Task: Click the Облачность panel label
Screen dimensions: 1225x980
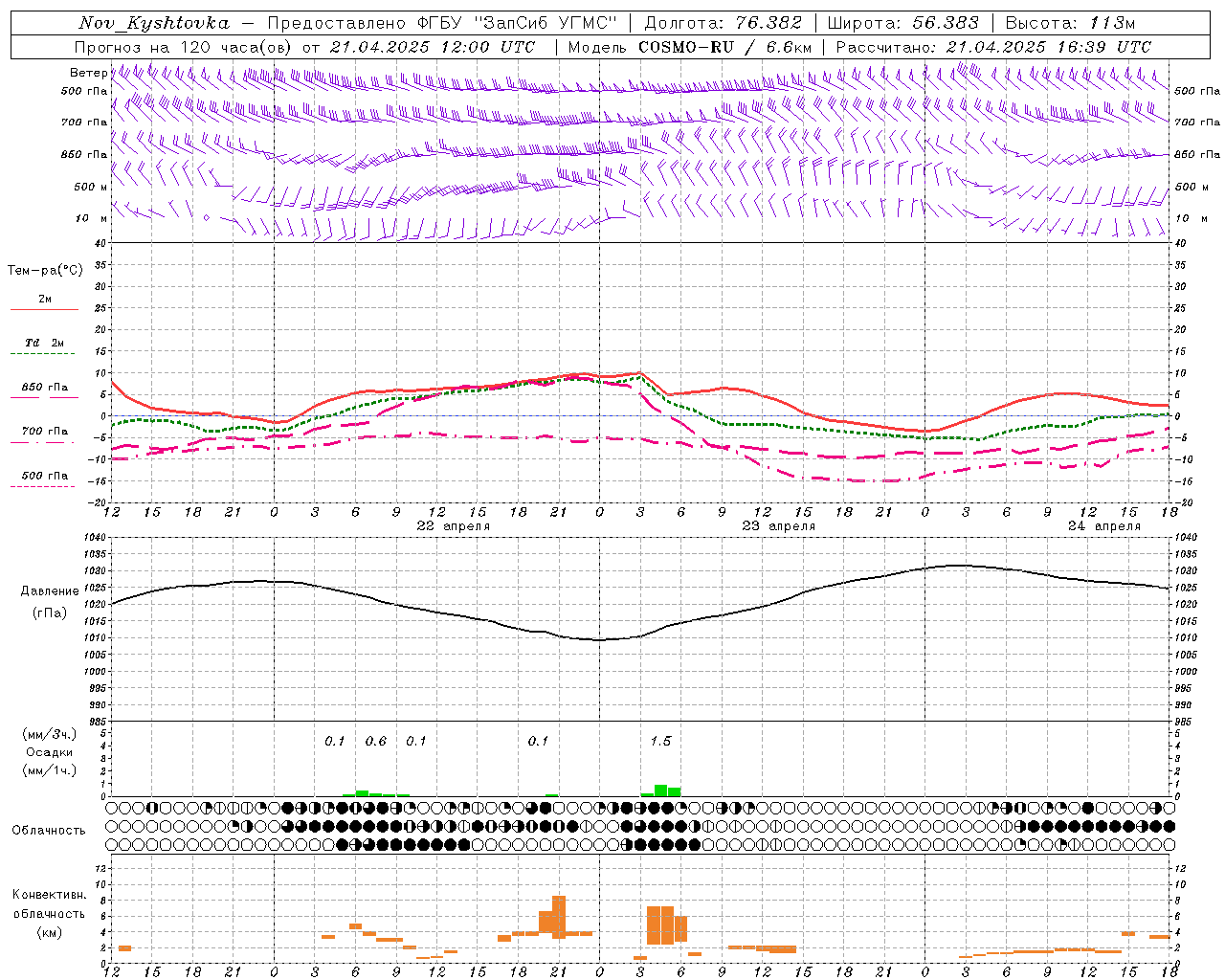Action: coord(49,830)
